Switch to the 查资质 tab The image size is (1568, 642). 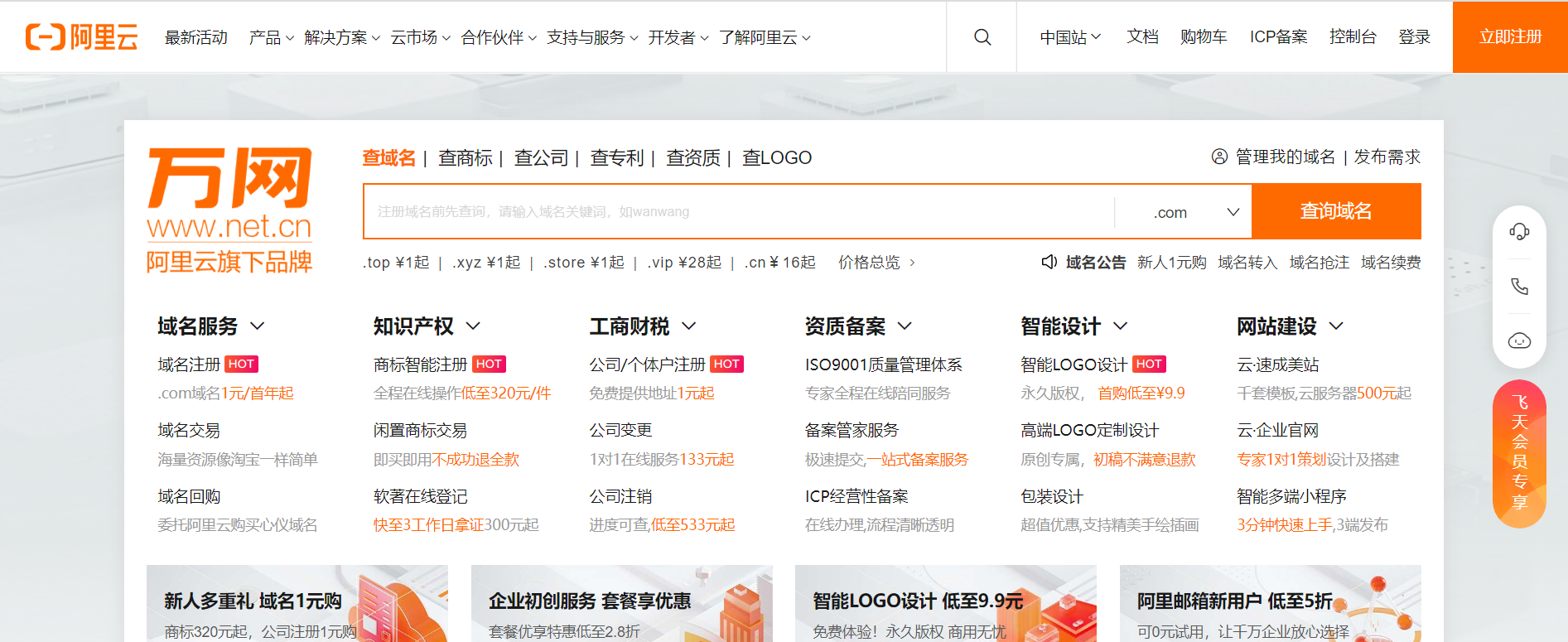(693, 157)
